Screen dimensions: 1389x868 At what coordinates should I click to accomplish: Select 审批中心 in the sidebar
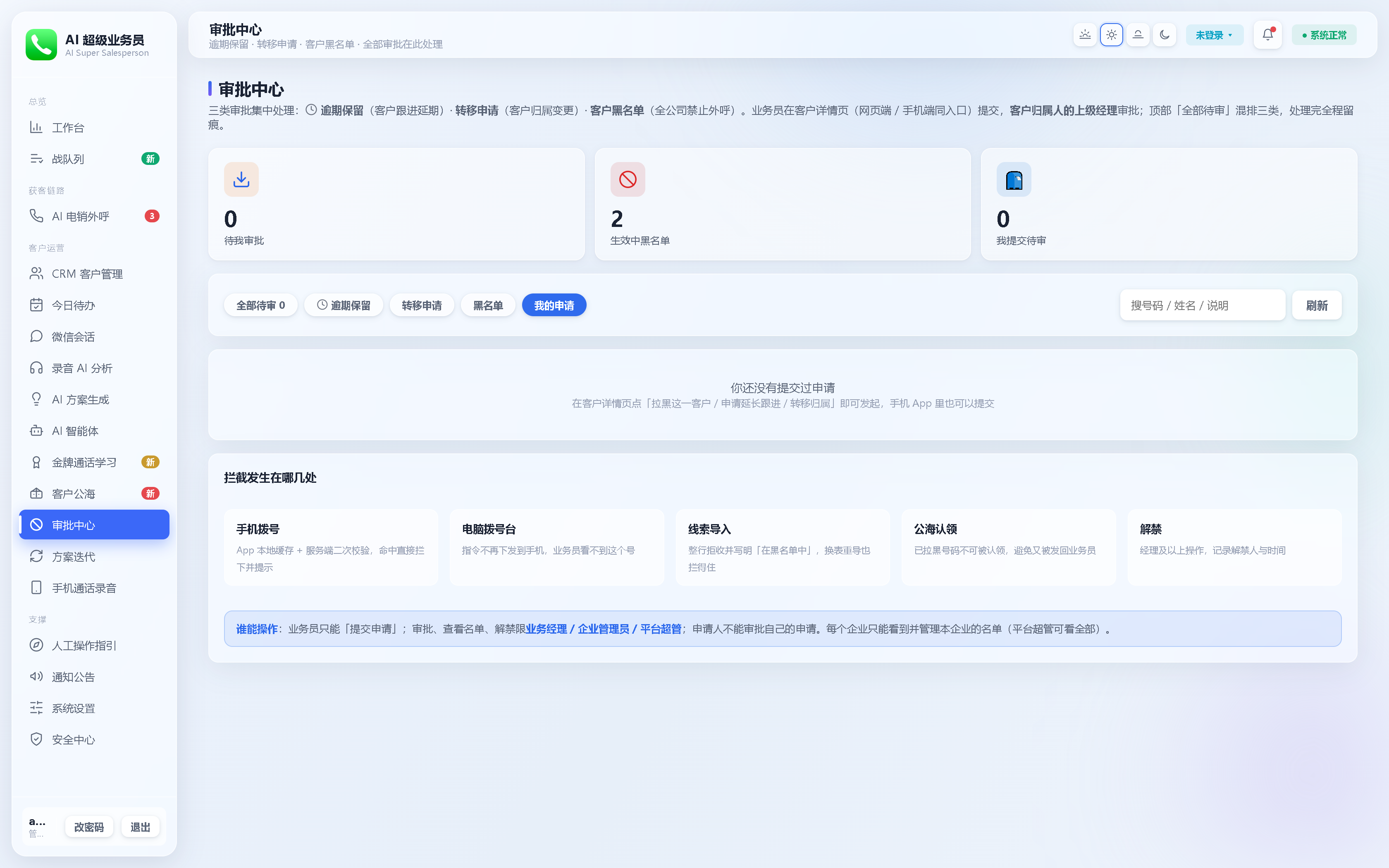pos(94,525)
